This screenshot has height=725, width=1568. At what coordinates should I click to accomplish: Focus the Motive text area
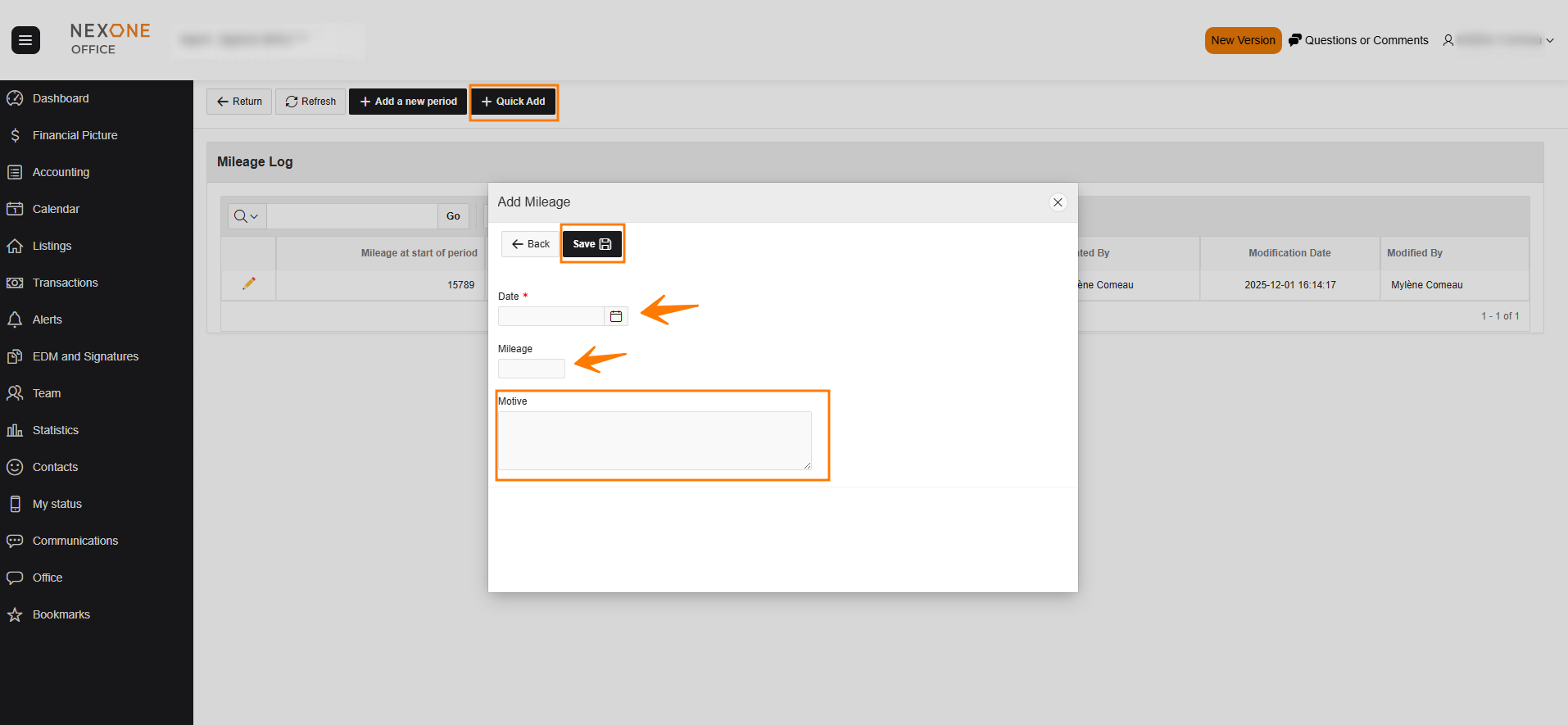pos(654,441)
